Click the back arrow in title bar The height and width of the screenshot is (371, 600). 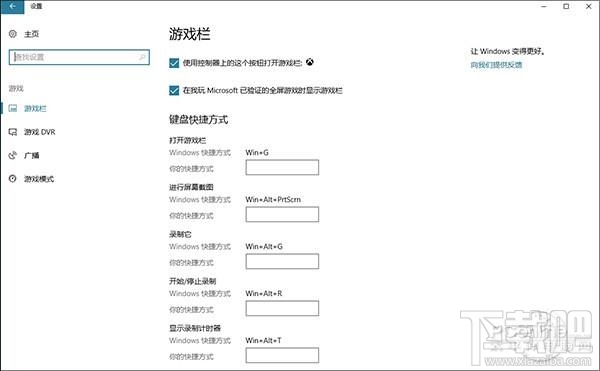[x=12, y=7]
